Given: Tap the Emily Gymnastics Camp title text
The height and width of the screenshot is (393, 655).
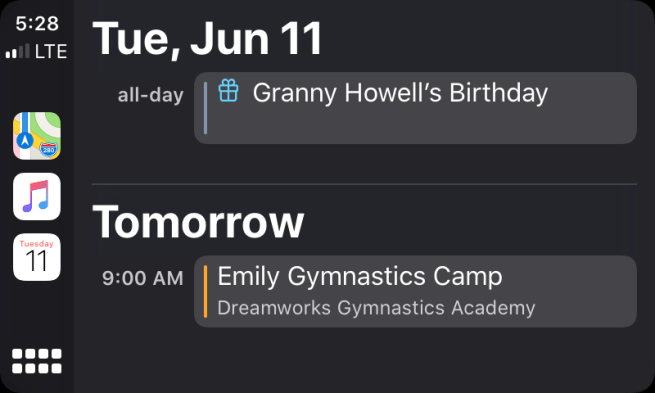Looking at the screenshot, I should pos(360,276).
